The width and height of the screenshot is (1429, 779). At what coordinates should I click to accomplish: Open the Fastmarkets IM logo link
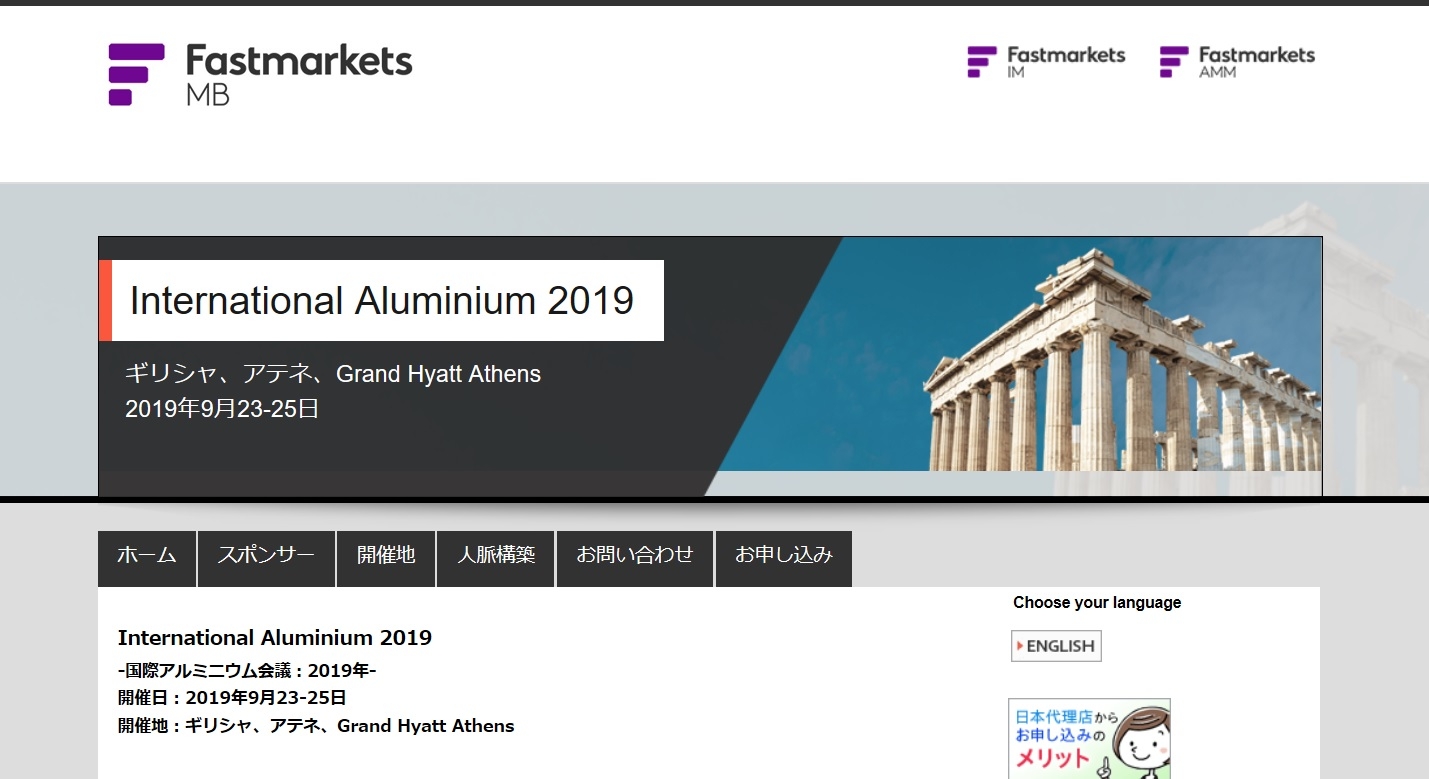(x=1046, y=61)
